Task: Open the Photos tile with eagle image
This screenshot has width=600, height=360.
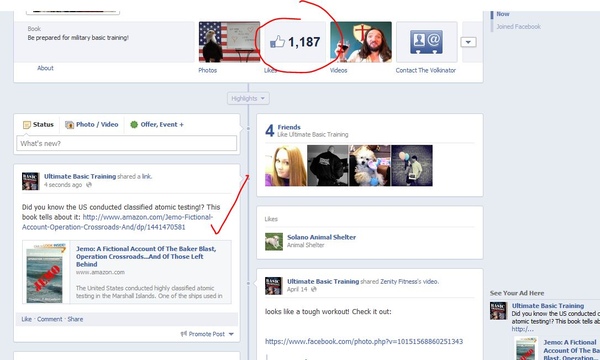Action: [229, 42]
